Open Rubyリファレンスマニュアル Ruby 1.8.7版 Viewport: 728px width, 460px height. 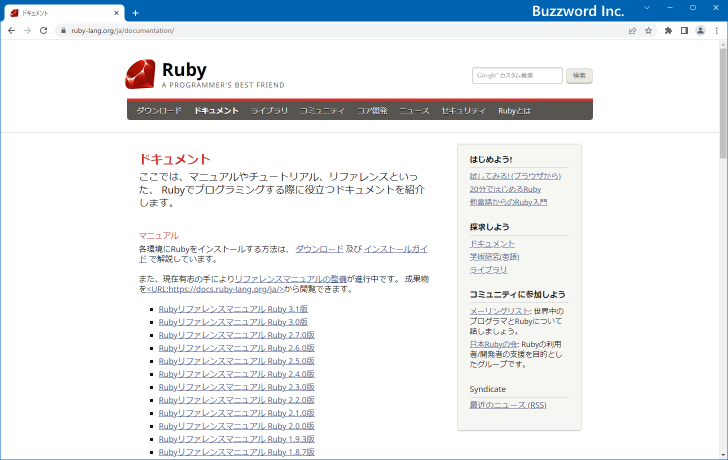(236, 452)
